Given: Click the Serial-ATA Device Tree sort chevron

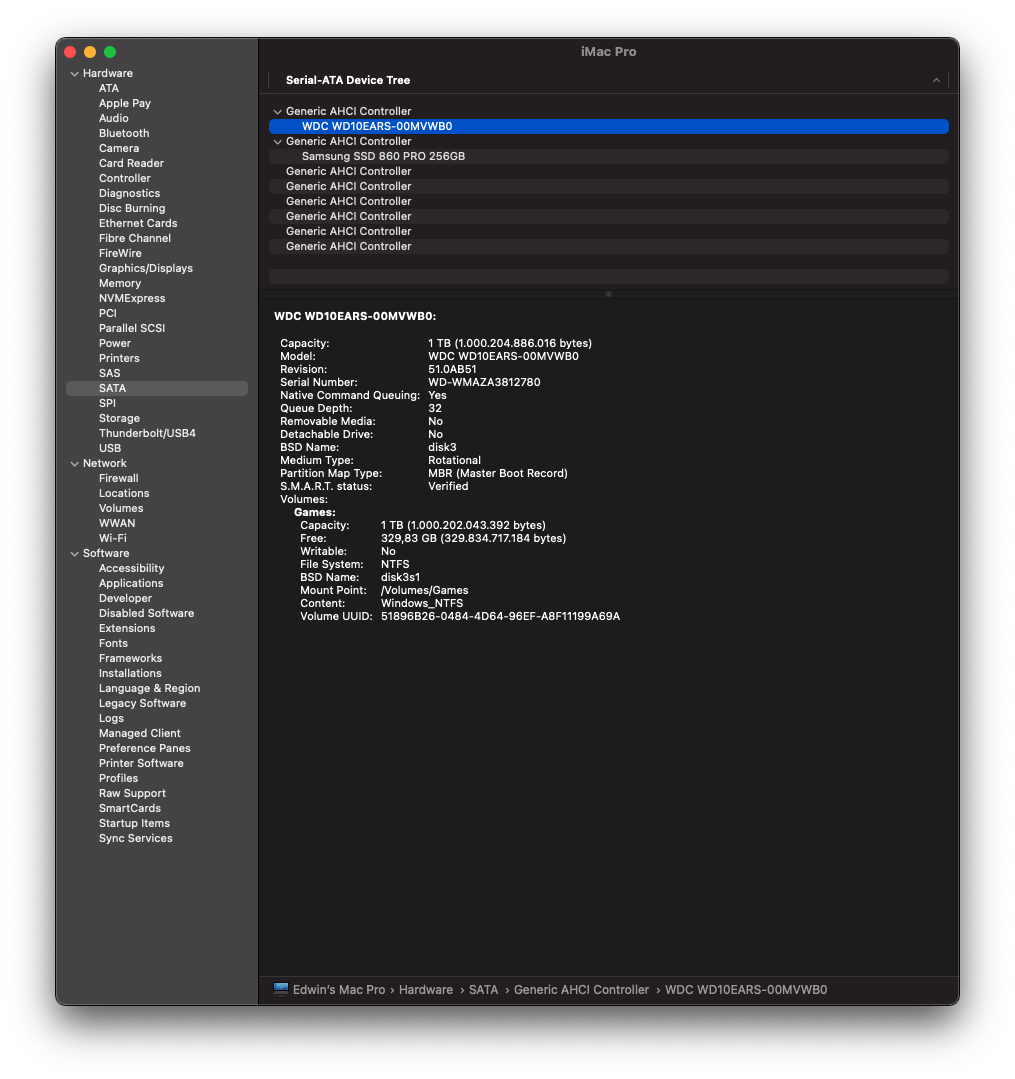Looking at the screenshot, I should pos(936,80).
